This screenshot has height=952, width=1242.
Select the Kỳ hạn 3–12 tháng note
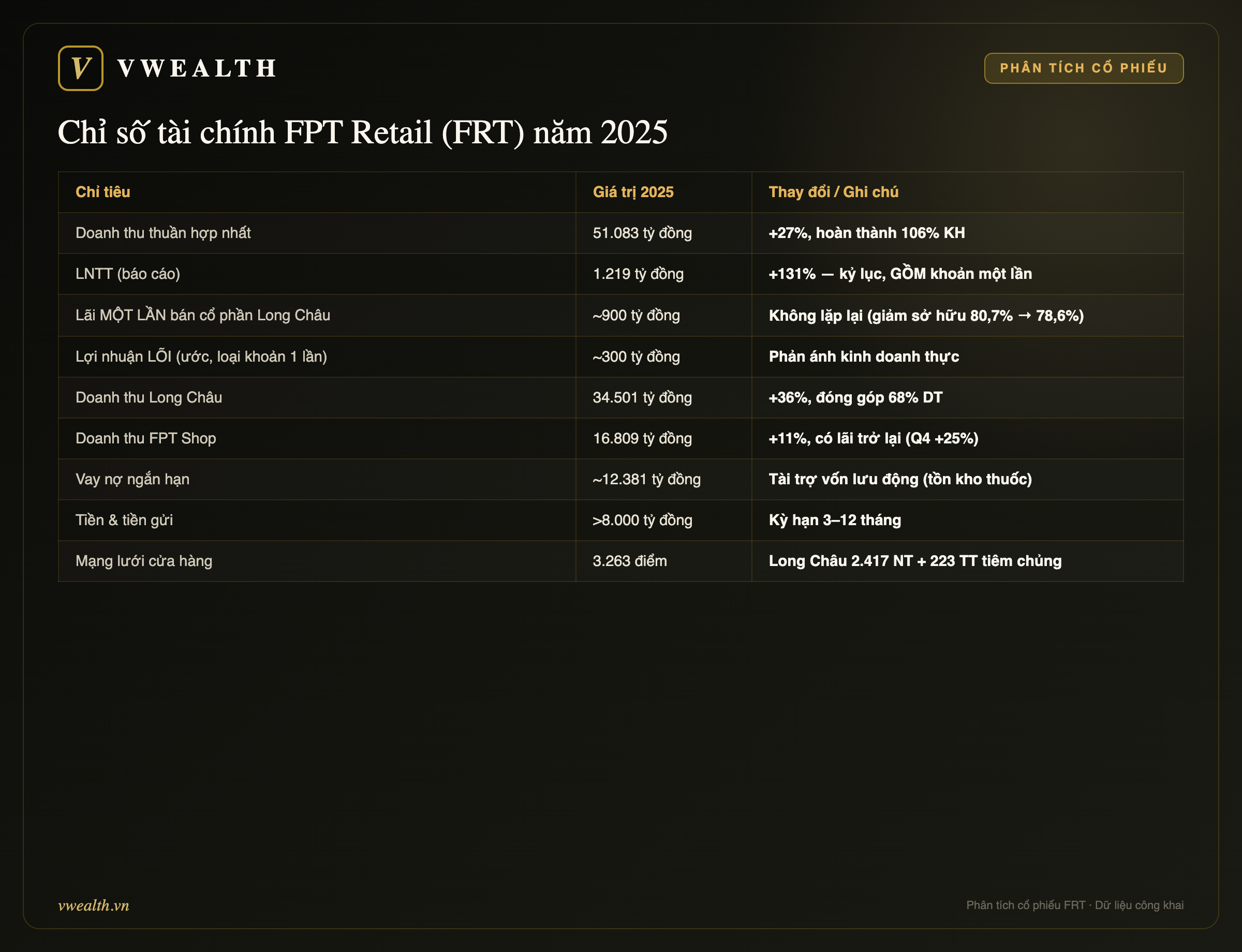[834, 520]
